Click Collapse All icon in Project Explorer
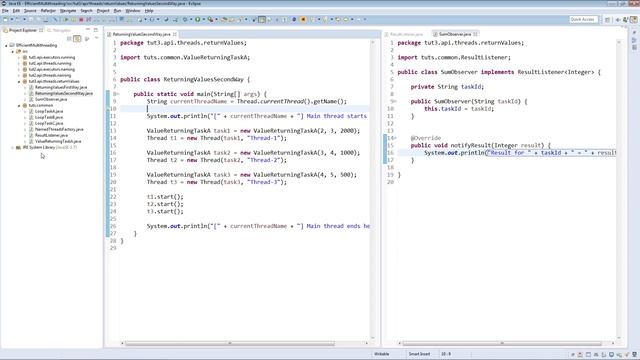The height and width of the screenshot is (360, 640). tap(69, 39)
